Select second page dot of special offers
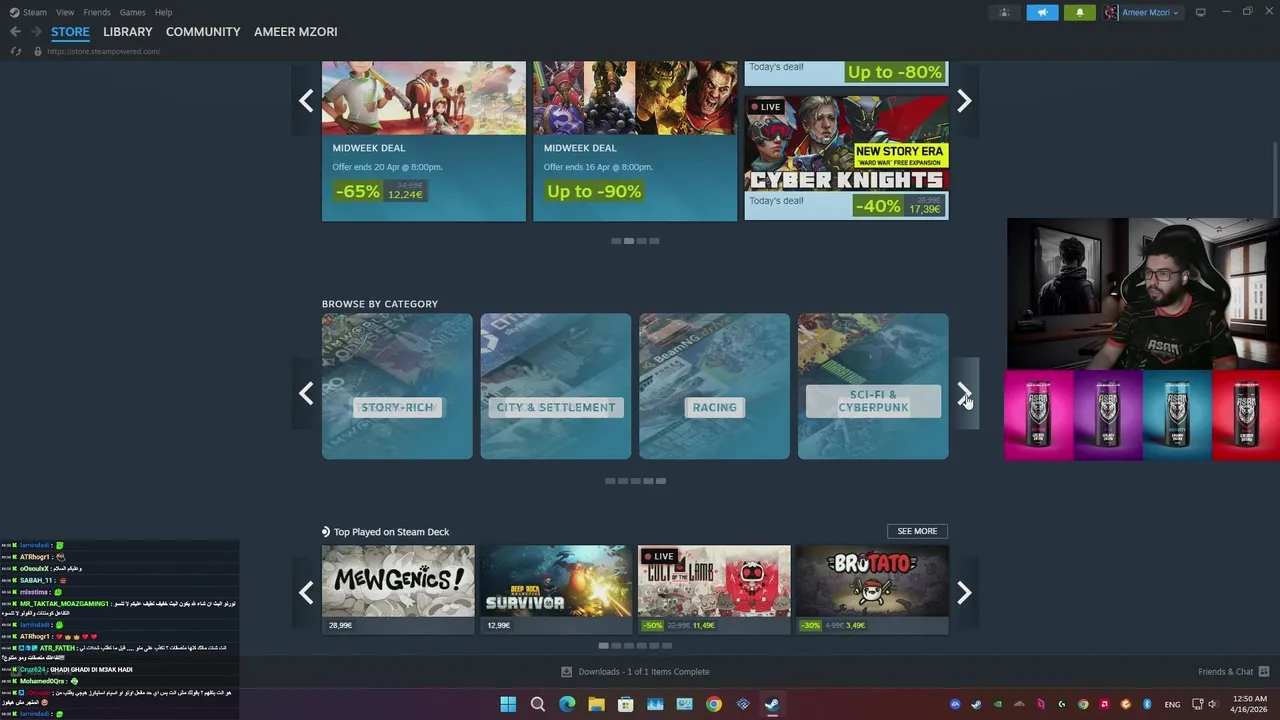The height and width of the screenshot is (720, 1280). pyautogui.click(x=628, y=241)
